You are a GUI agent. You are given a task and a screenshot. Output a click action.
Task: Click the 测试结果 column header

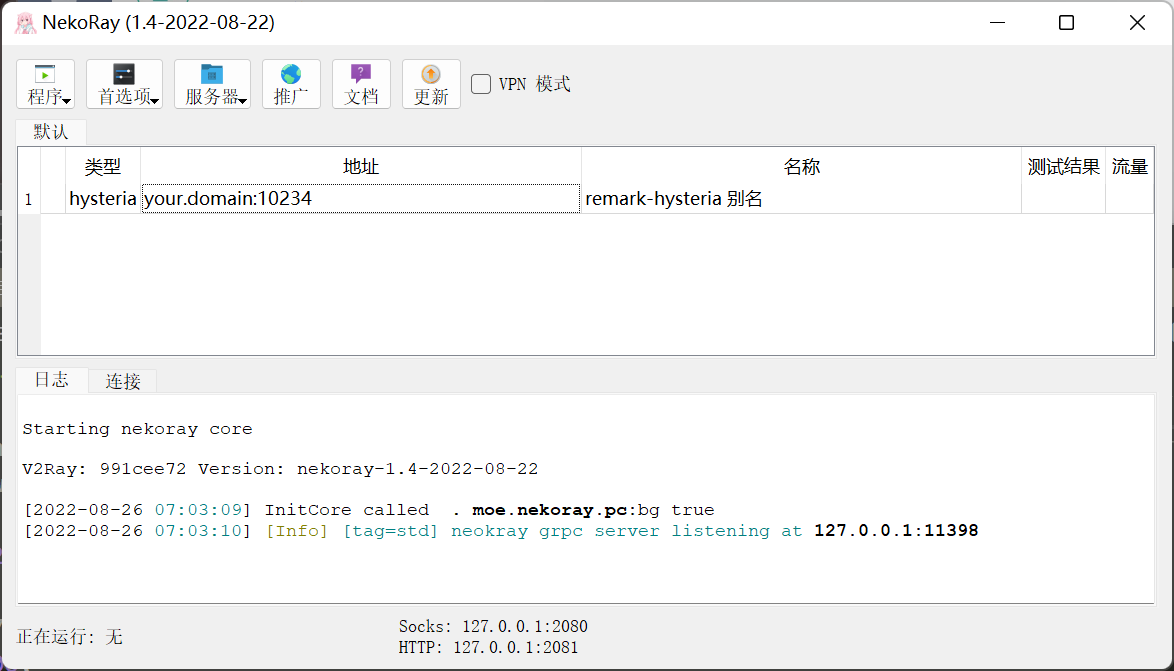point(1063,167)
